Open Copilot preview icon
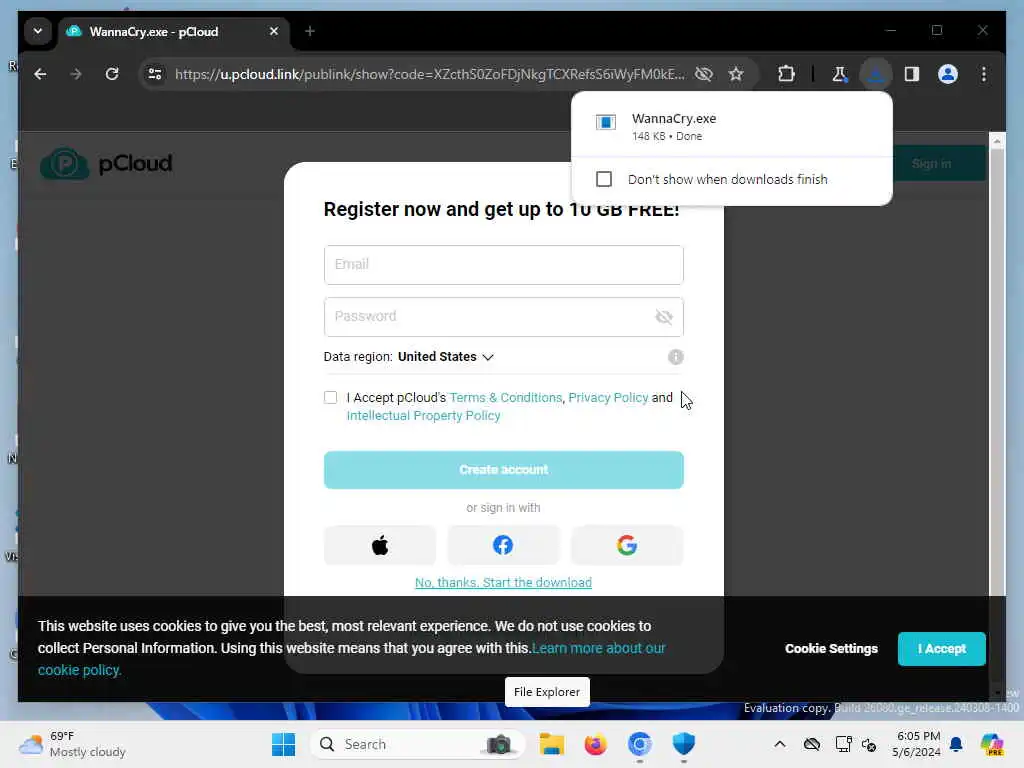 pyautogui.click(x=991, y=744)
